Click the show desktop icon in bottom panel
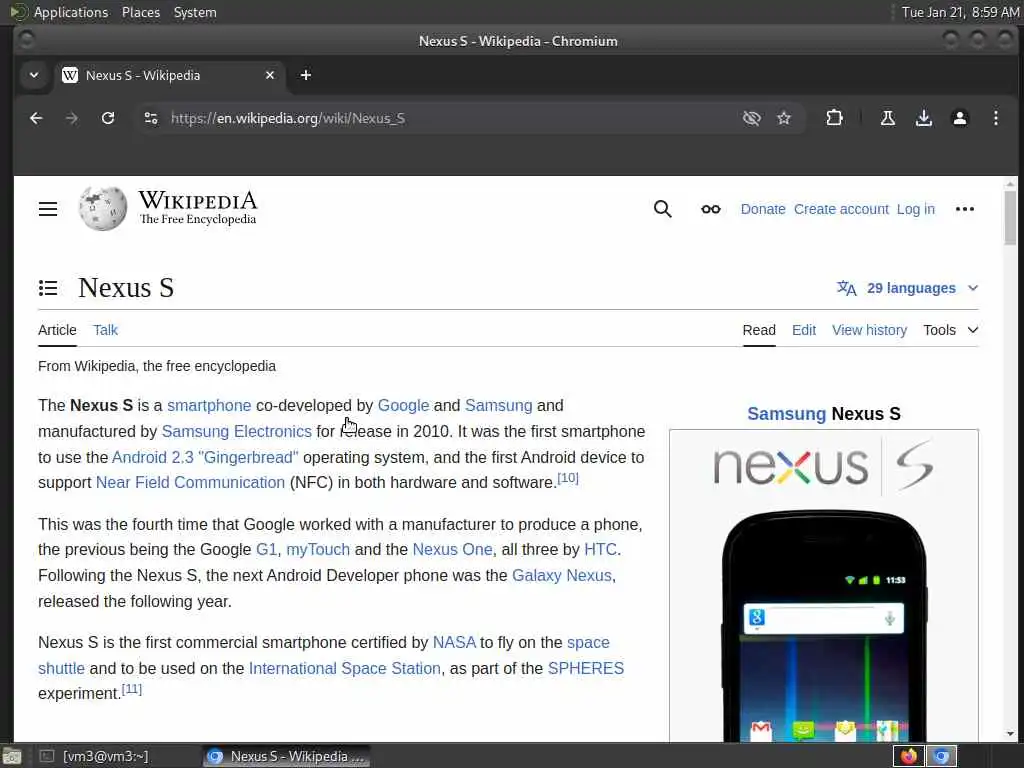This screenshot has height=768, width=1024. (12, 757)
